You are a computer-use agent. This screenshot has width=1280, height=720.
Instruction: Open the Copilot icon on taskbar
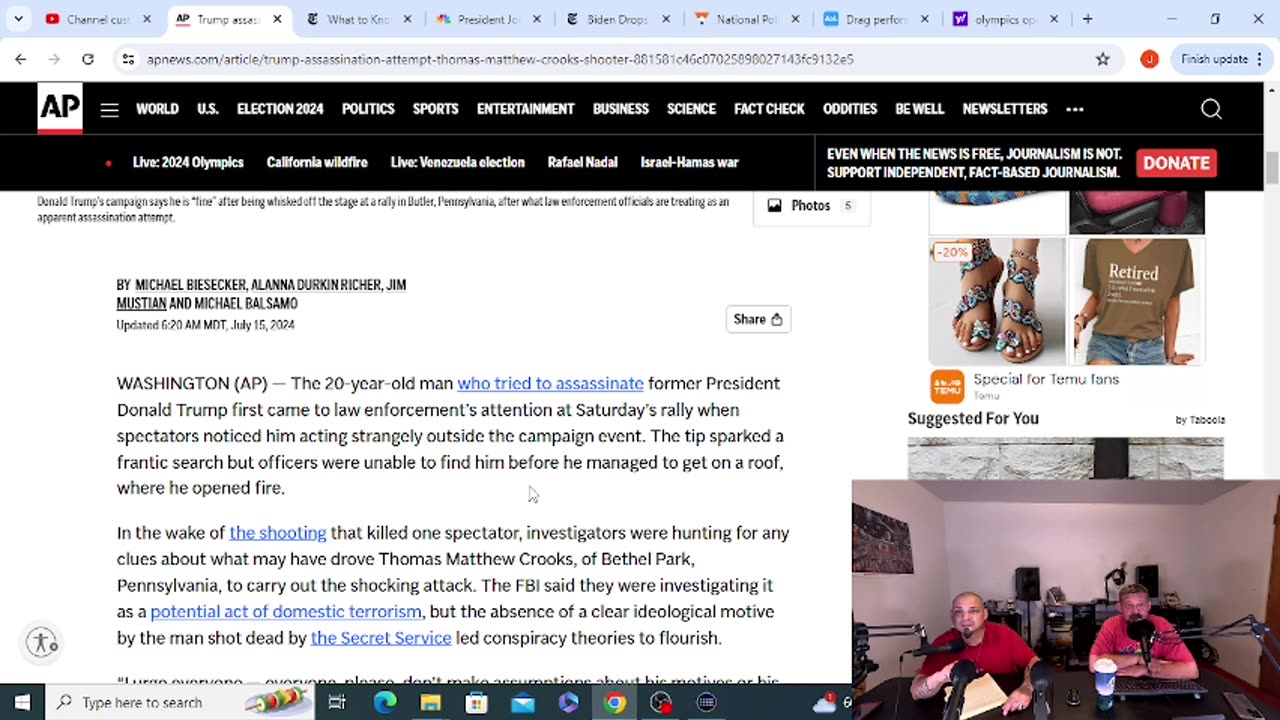point(569,702)
